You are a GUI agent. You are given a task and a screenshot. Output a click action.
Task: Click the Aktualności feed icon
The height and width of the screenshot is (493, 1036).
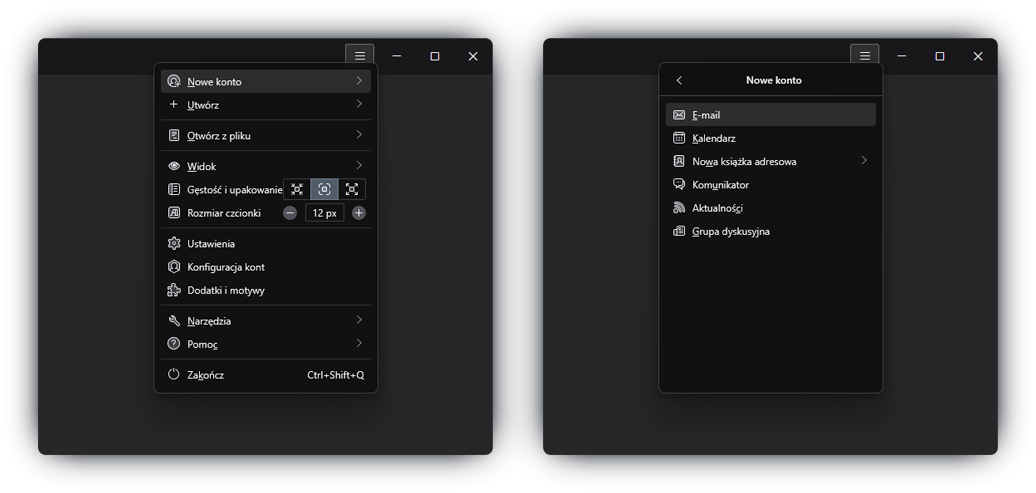pyautogui.click(x=679, y=208)
